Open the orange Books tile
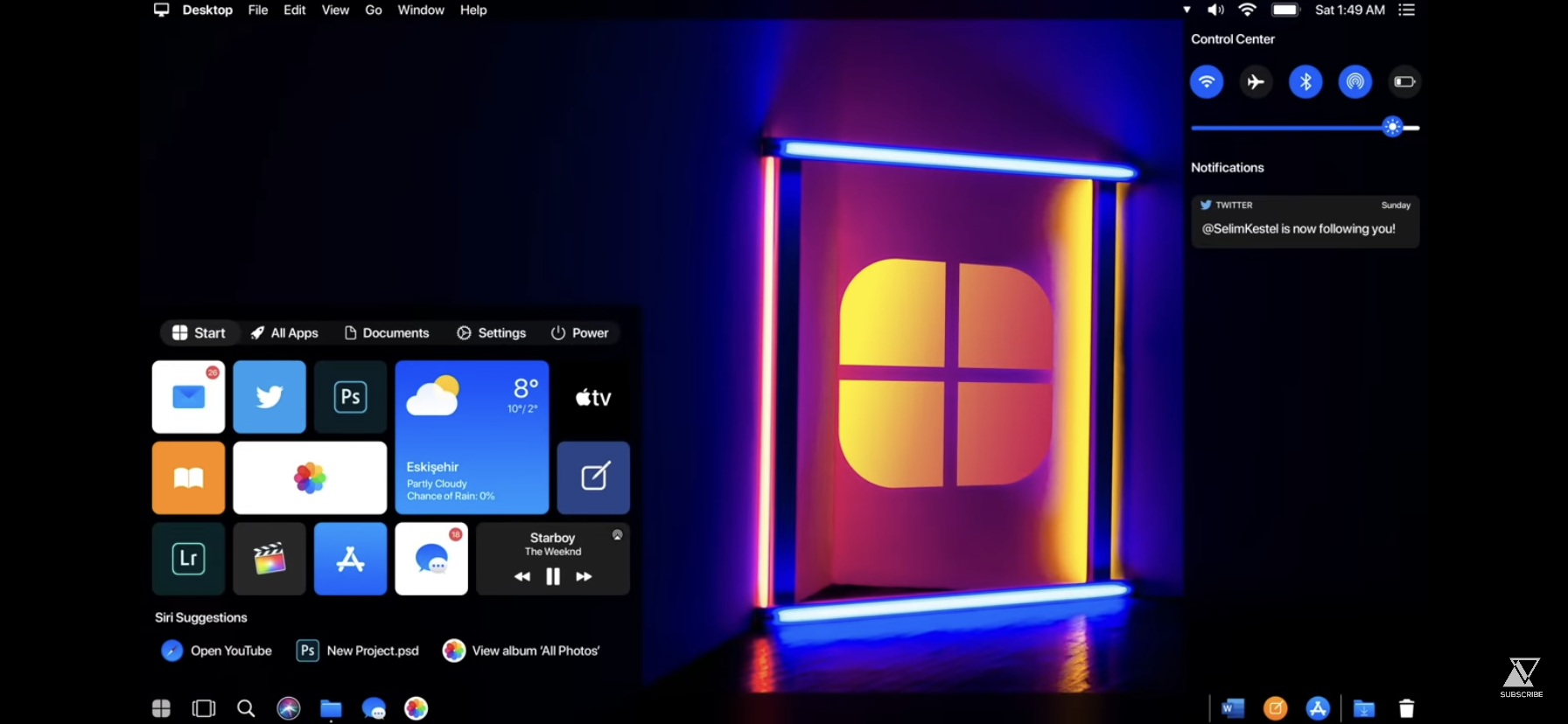Screen dimensions: 1568x724 [x=188, y=477]
